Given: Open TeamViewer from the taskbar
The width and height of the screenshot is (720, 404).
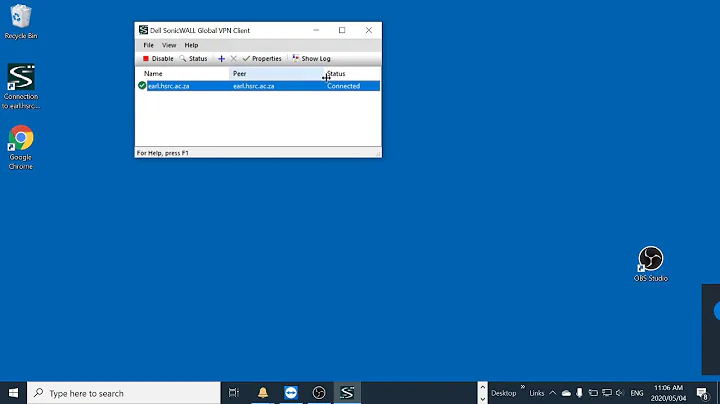Looking at the screenshot, I should [x=291, y=393].
